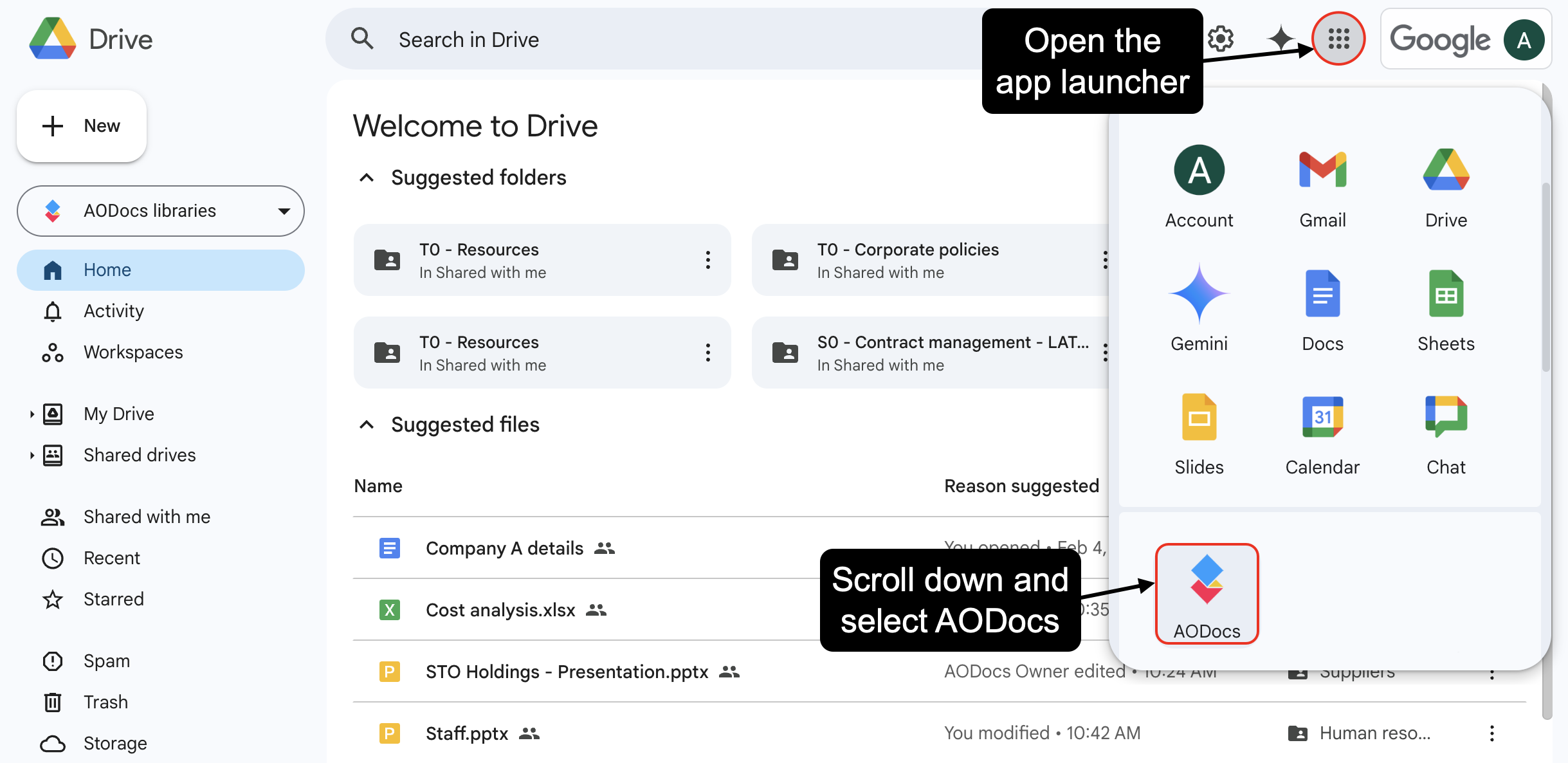
Task: Open Slides from the app launcher
Action: (1199, 434)
